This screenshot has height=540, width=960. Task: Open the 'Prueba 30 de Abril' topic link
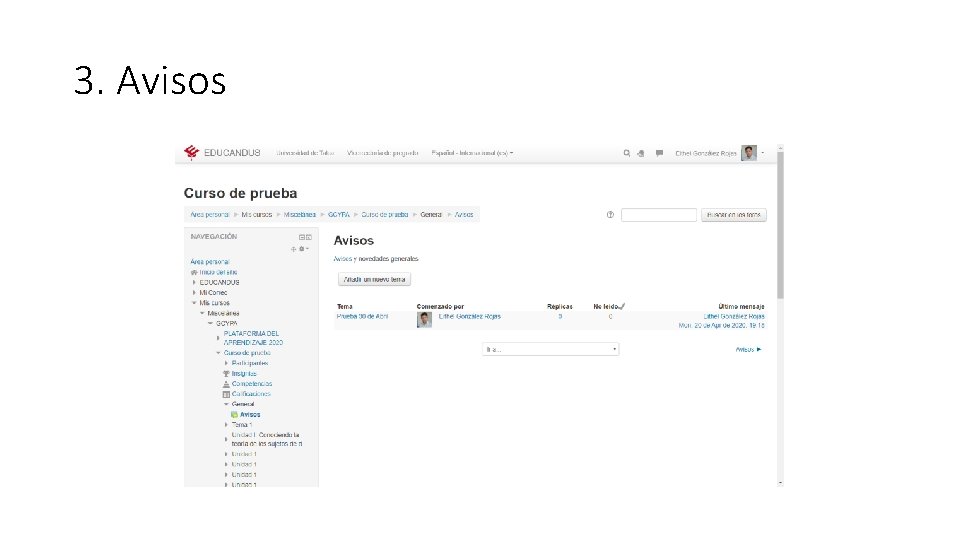(x=362, y=317)
